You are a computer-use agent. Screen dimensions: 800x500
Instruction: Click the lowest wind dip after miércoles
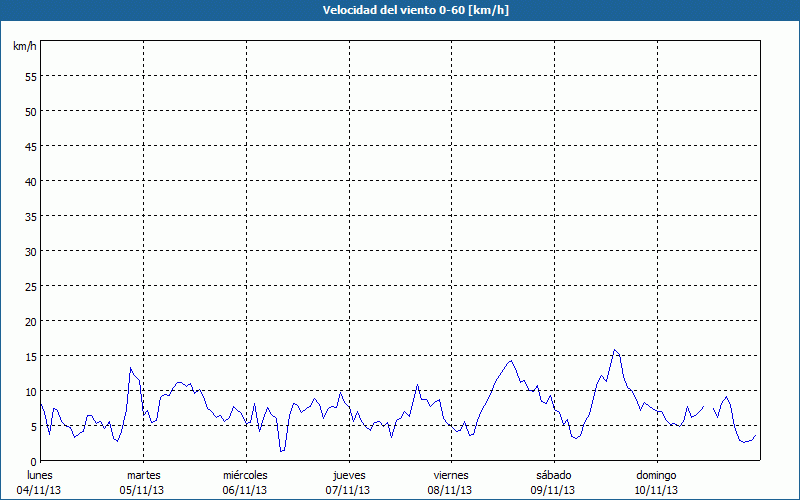coord(282,451)
